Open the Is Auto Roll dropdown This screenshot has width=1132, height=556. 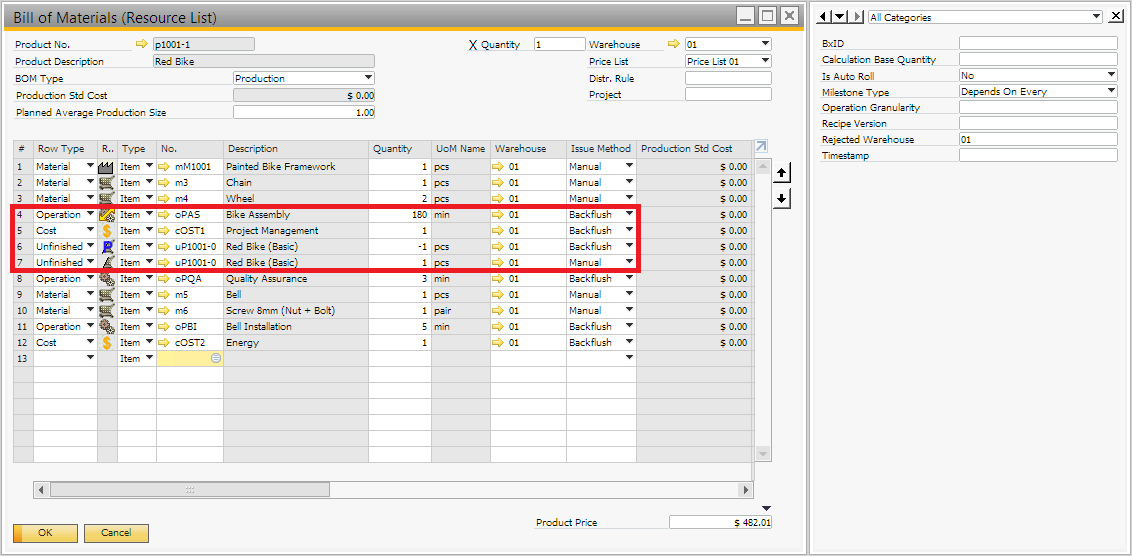1111,76
